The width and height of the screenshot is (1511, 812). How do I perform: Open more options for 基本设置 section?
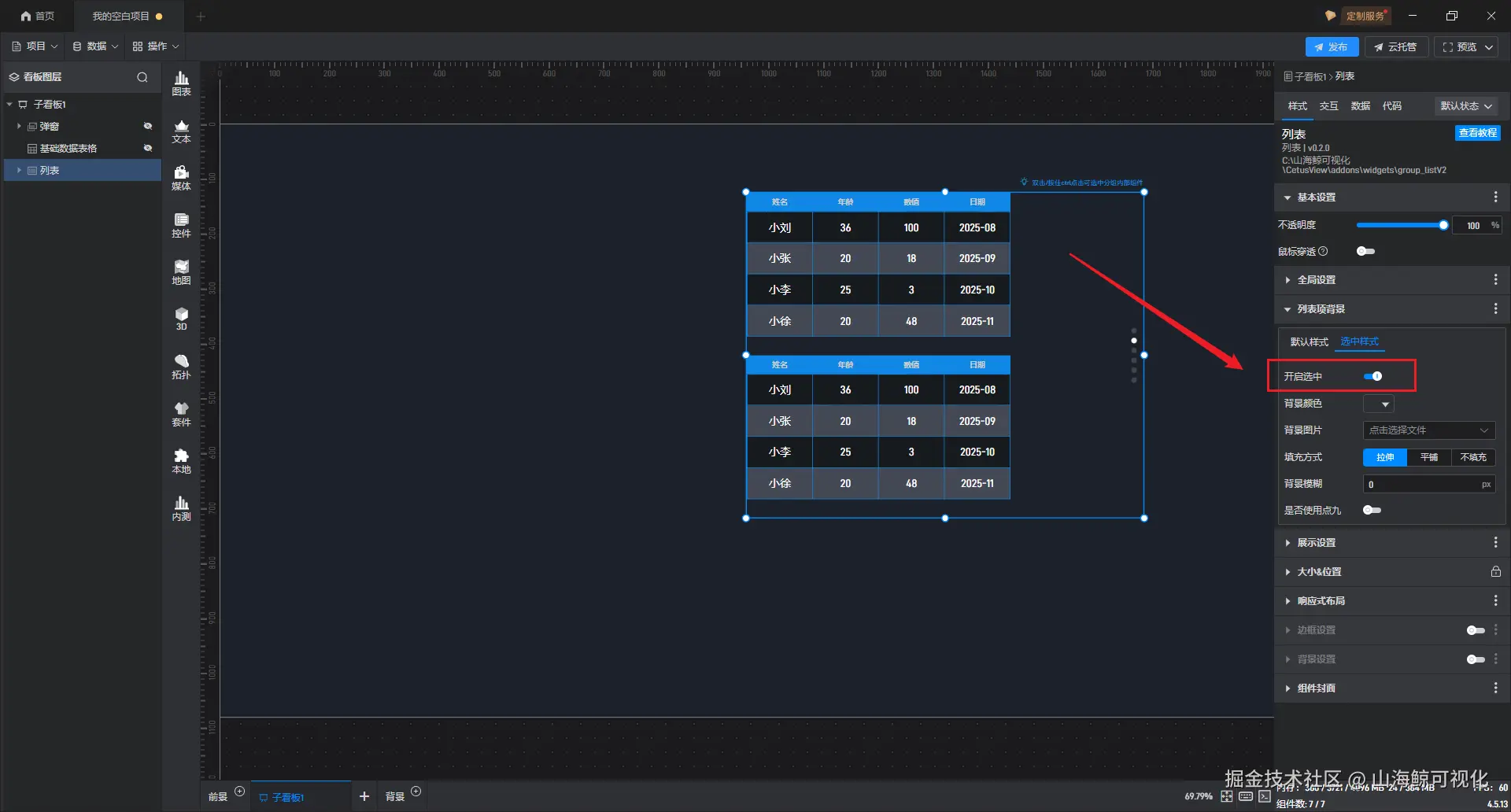[1496, 197]
